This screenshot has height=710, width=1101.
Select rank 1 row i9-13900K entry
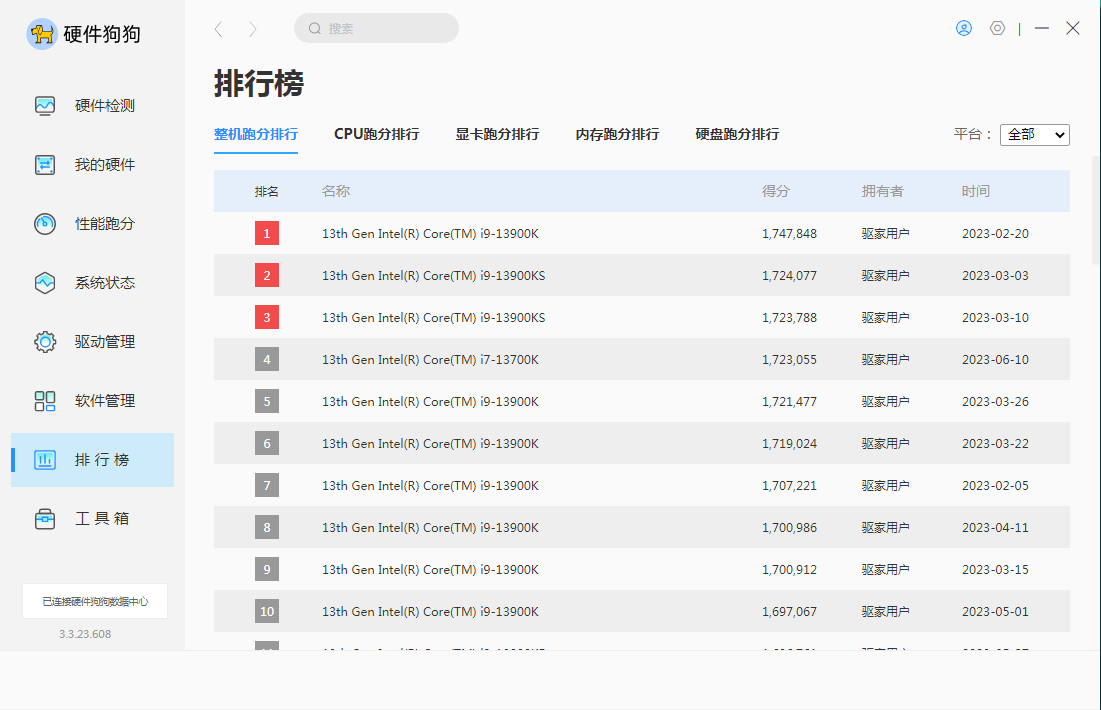430,234
